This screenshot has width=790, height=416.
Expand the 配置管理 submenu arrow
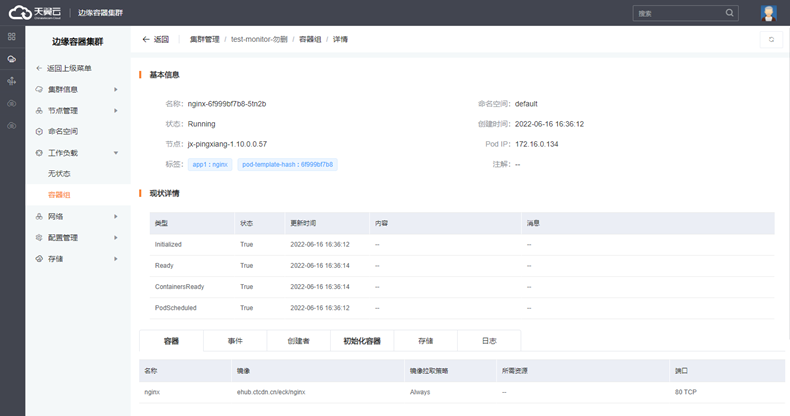[115, 238]
